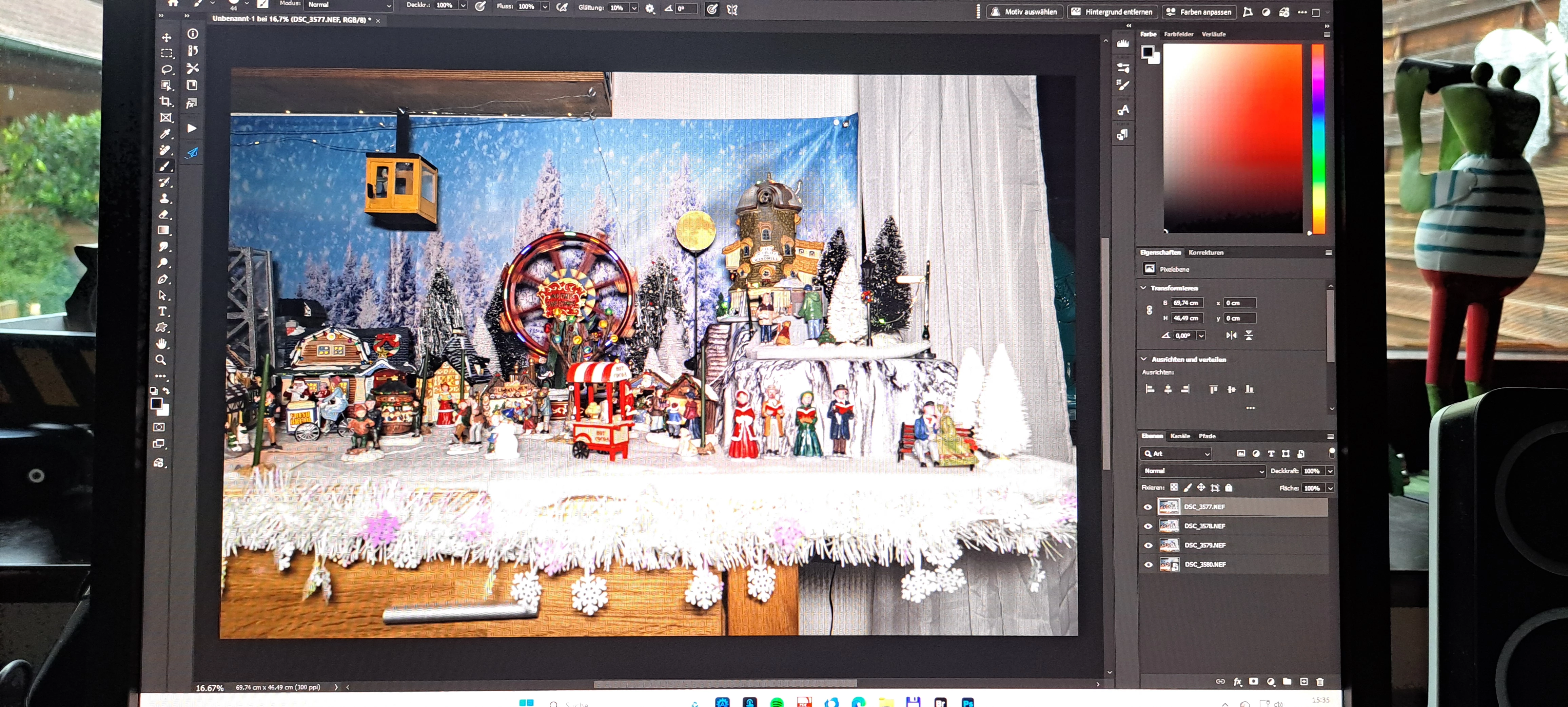
Task: Open the Deckkraft opacity dropdown arrow
Action: point(1330,471)
